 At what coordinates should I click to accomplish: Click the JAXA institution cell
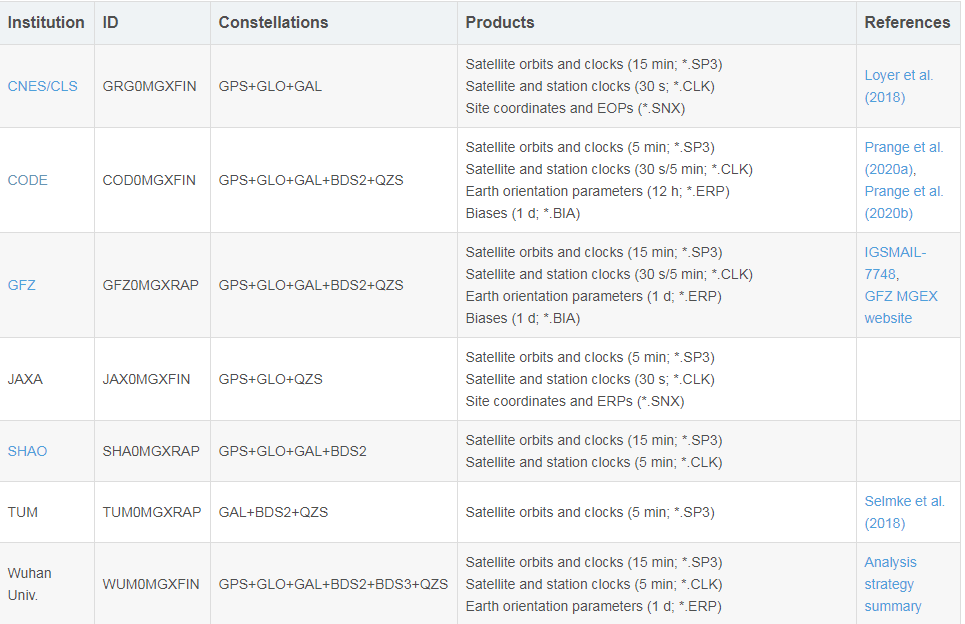(25, 379)
